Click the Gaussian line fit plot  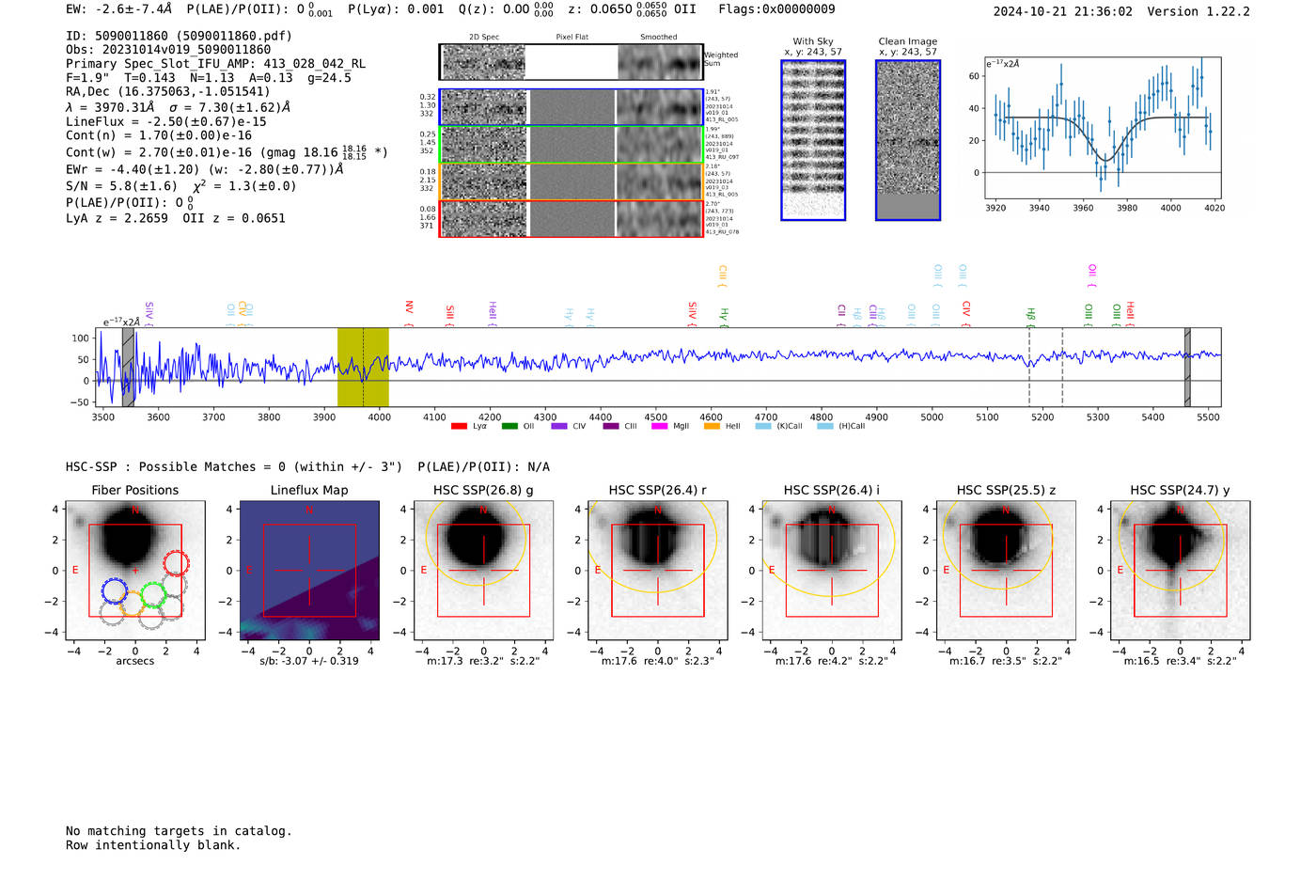(1103, 128)
